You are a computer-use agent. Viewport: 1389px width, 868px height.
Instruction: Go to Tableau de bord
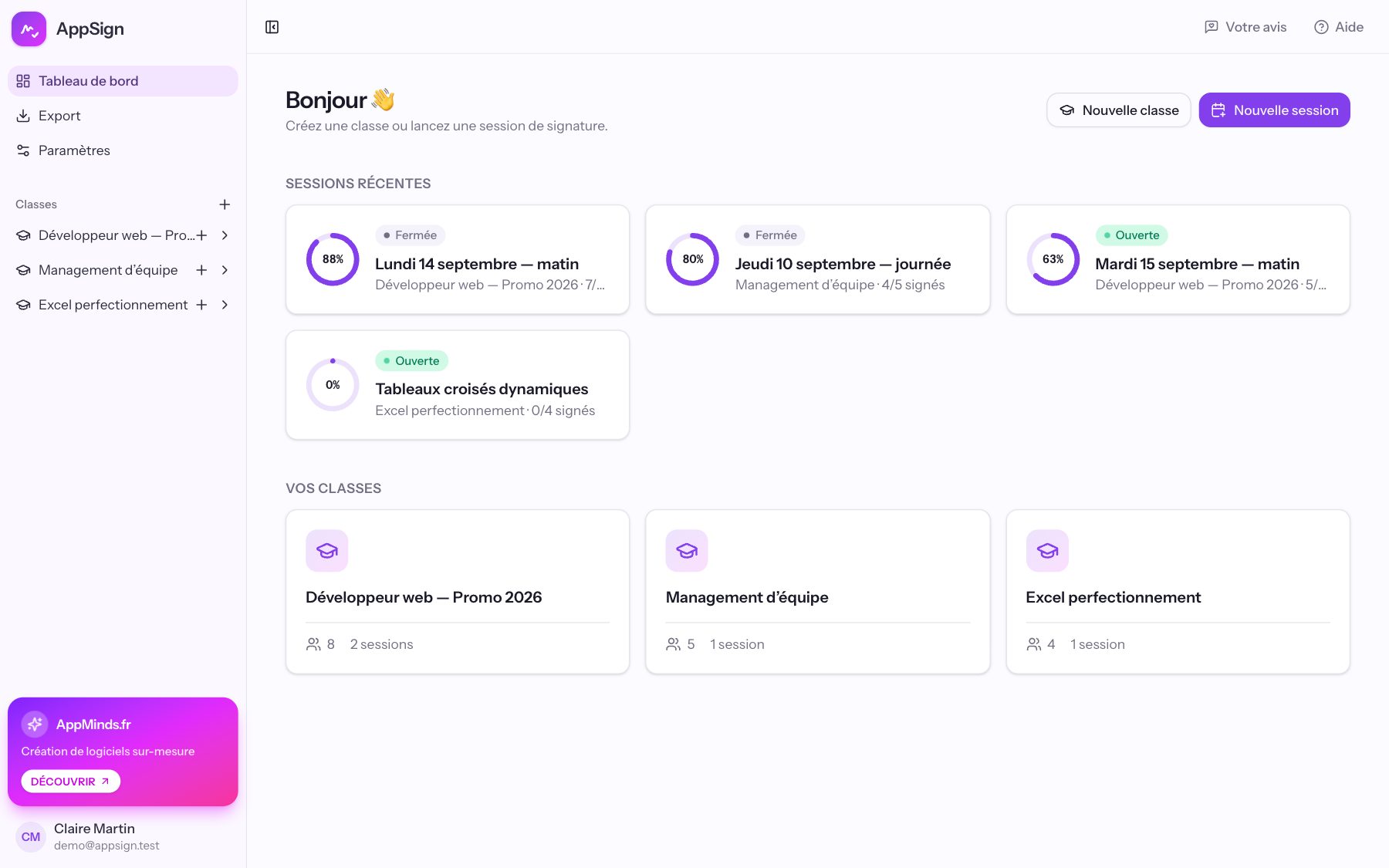[123, 81]
